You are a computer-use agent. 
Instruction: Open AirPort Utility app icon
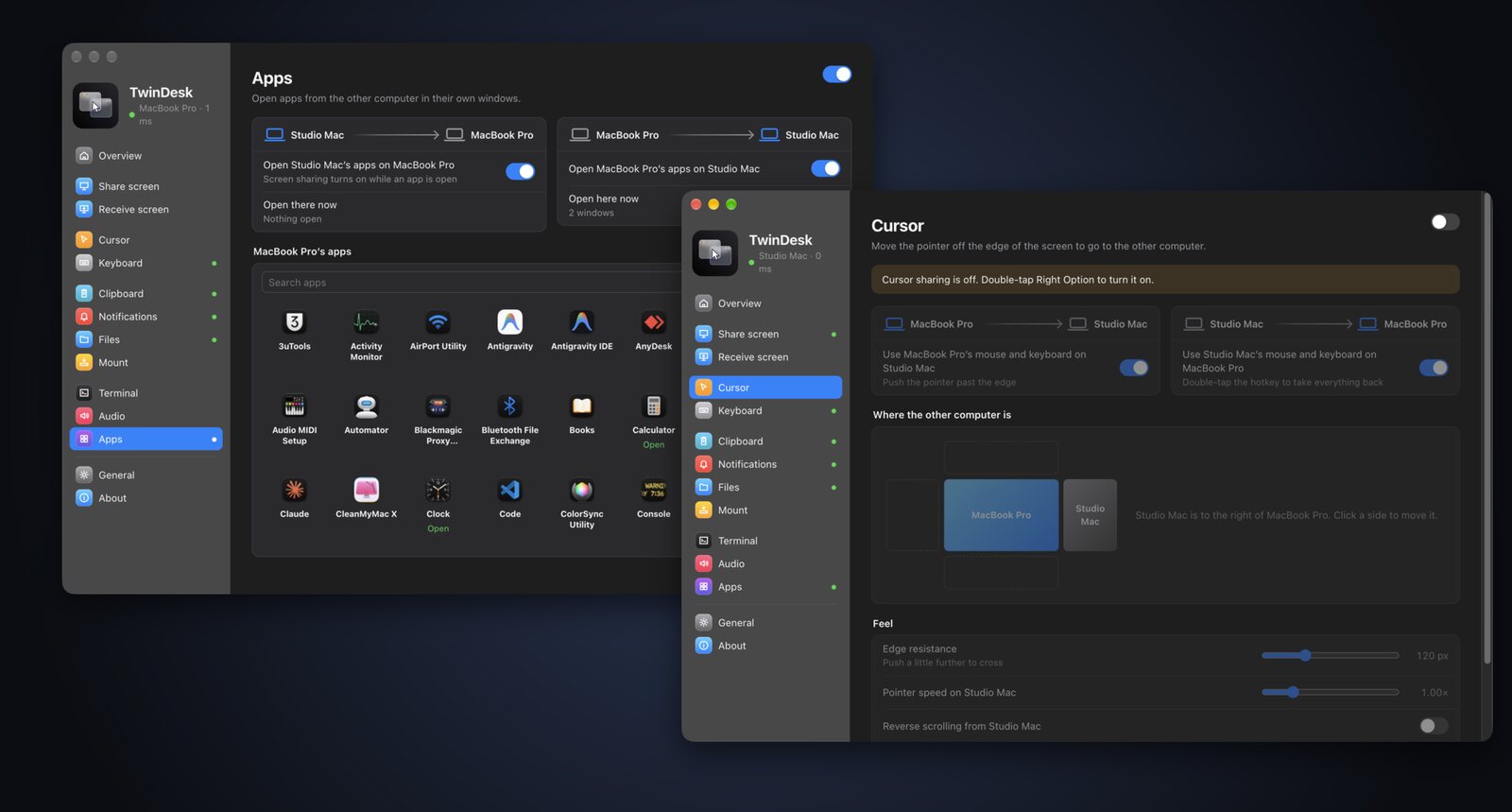[438, 323]
